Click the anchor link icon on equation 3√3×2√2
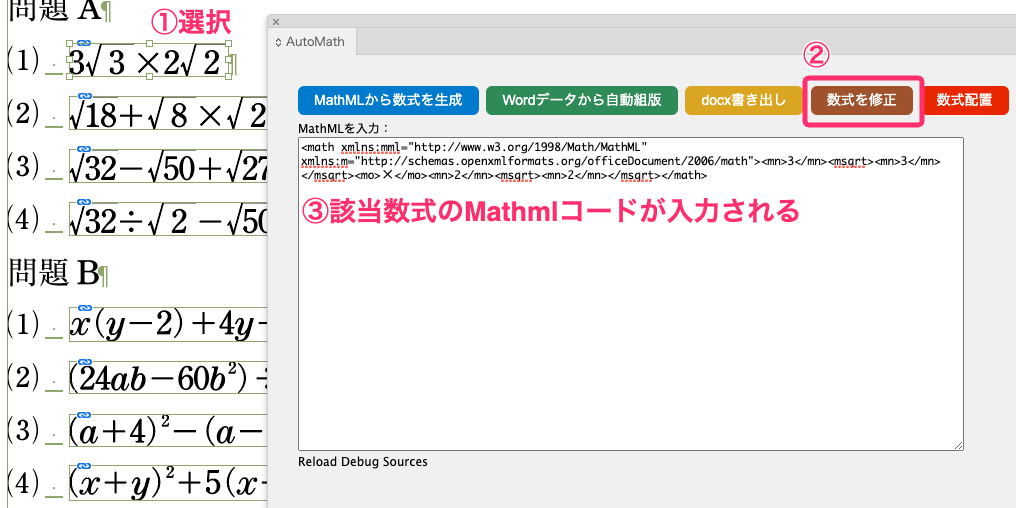The height and width of the screenshot is (508, 1016). (85, 43)
